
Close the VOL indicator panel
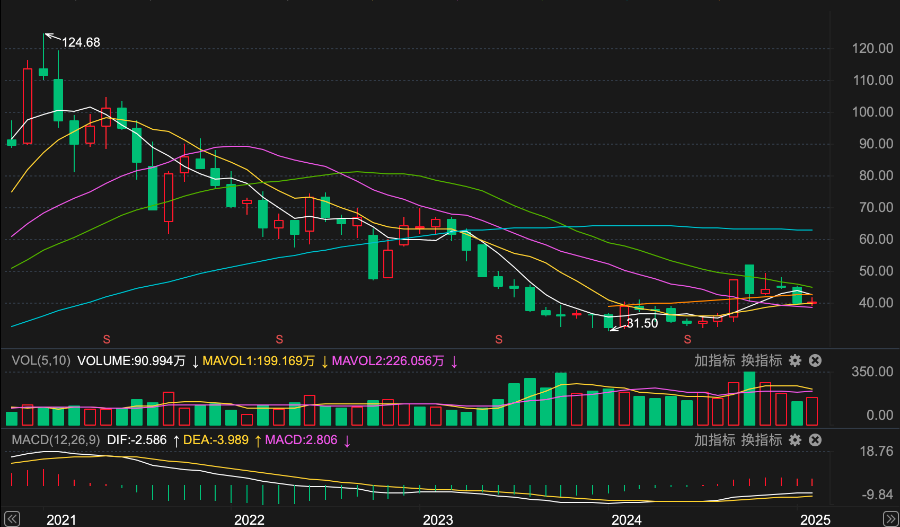pyautogui.click(x=815, y=360)
